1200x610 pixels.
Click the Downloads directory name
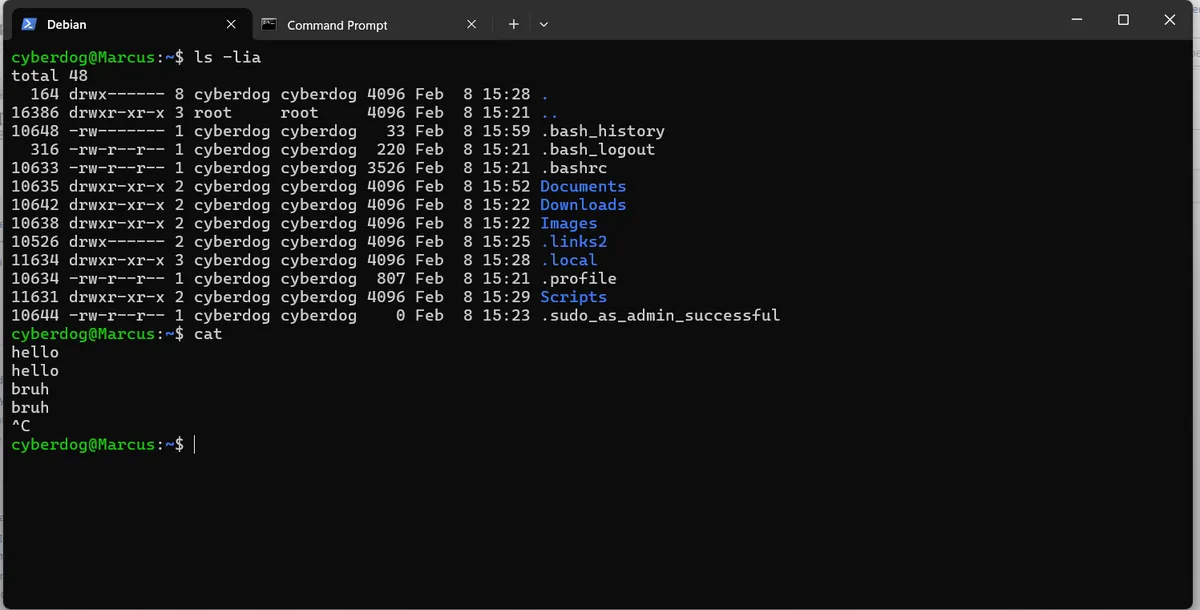583,205
